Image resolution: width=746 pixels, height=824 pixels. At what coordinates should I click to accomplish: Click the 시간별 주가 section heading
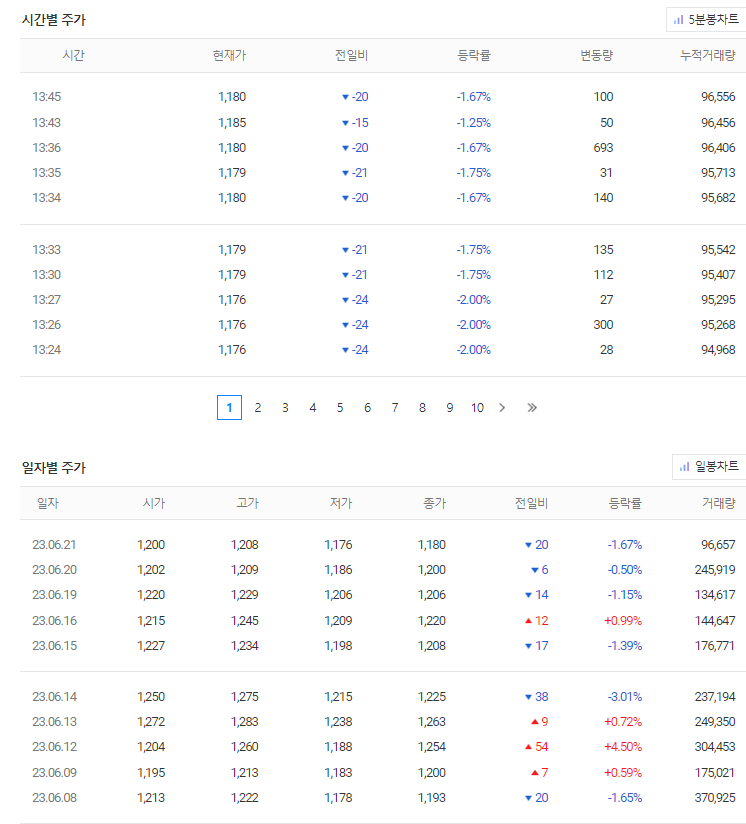coord(54,20)
